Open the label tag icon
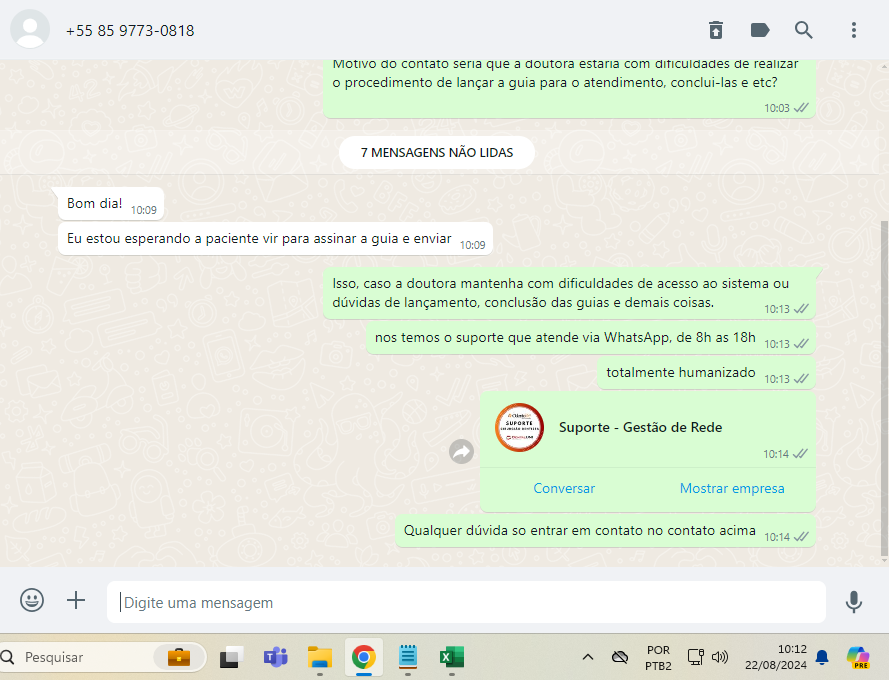The height and width of the screenshot is (680, 889). tap(760, 30)
